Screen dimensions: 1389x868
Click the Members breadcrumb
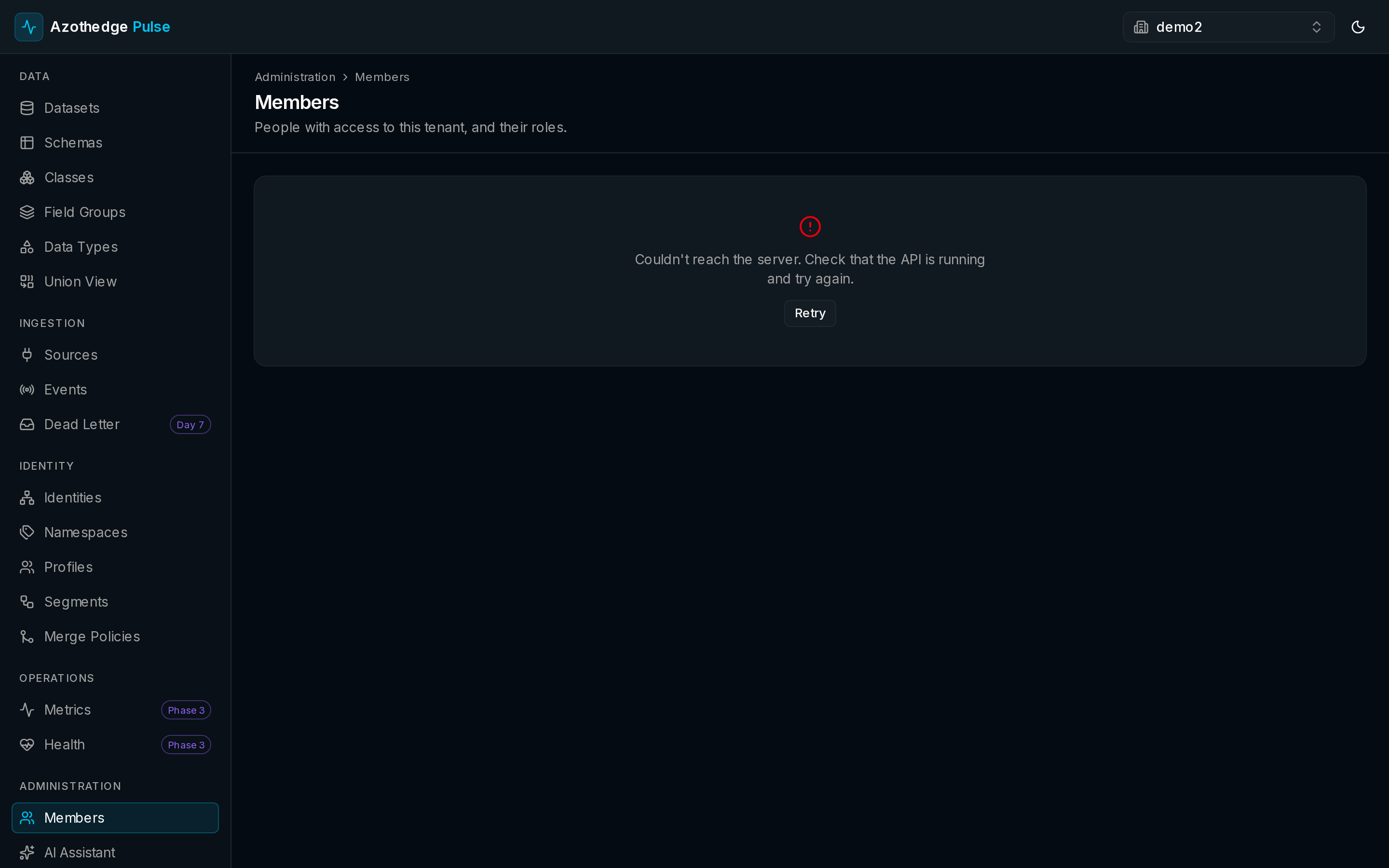[x=382, y=77]
